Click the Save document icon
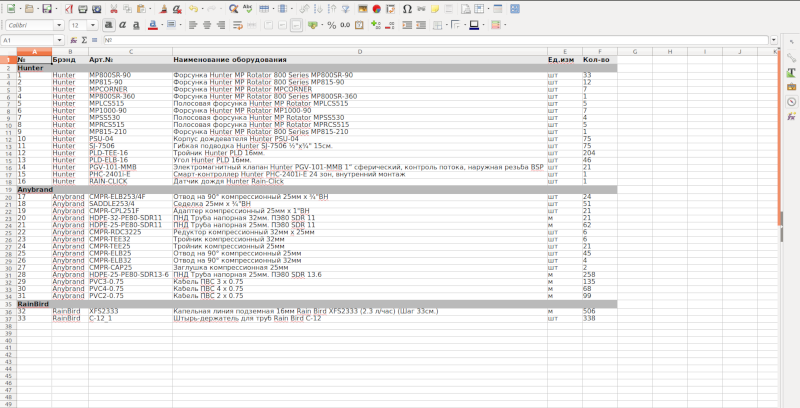This screenshot has height=408, width=800. click(46, 8)
